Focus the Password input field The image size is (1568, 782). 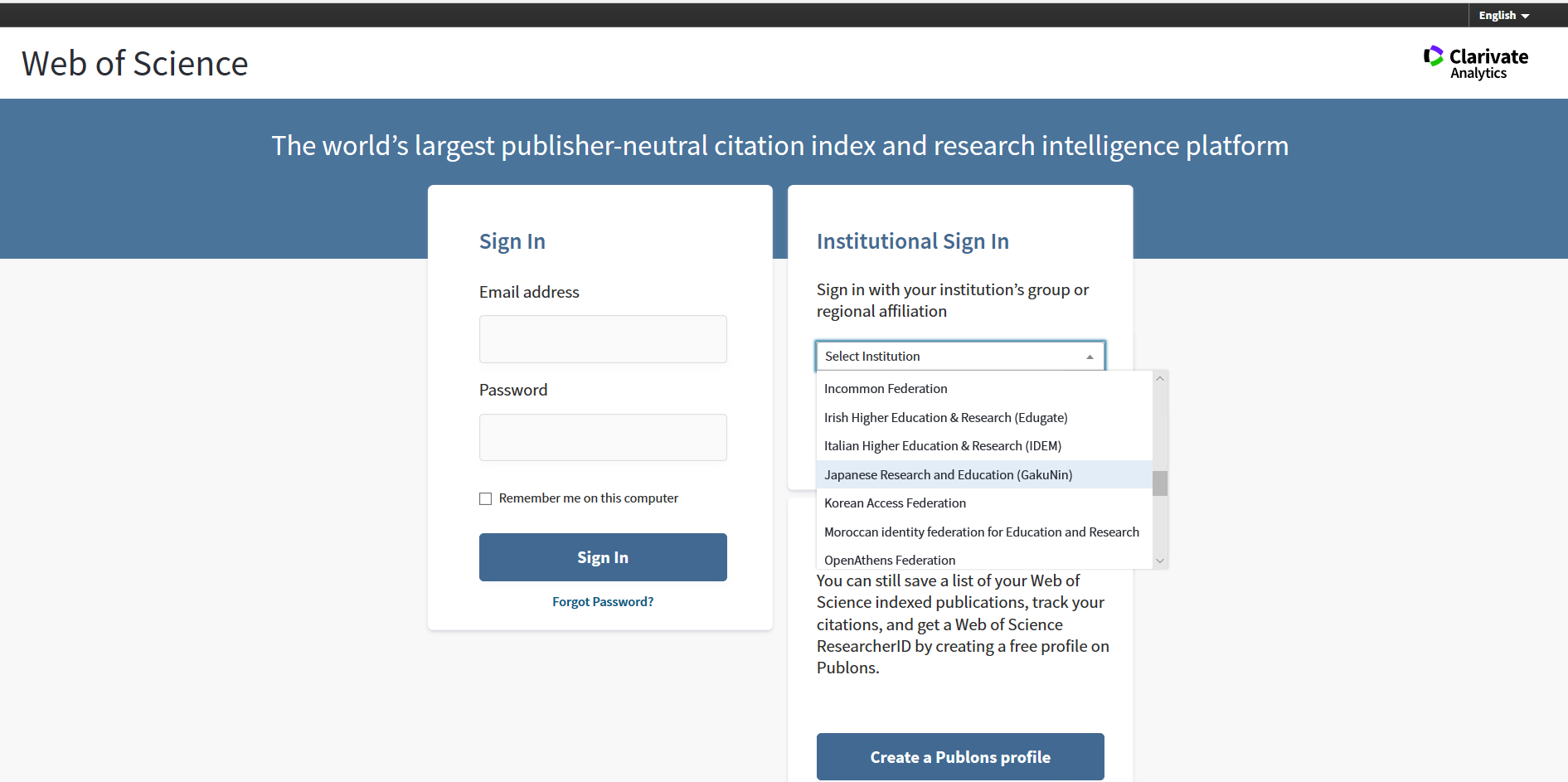pyautogui.click(x=603, y=437)
